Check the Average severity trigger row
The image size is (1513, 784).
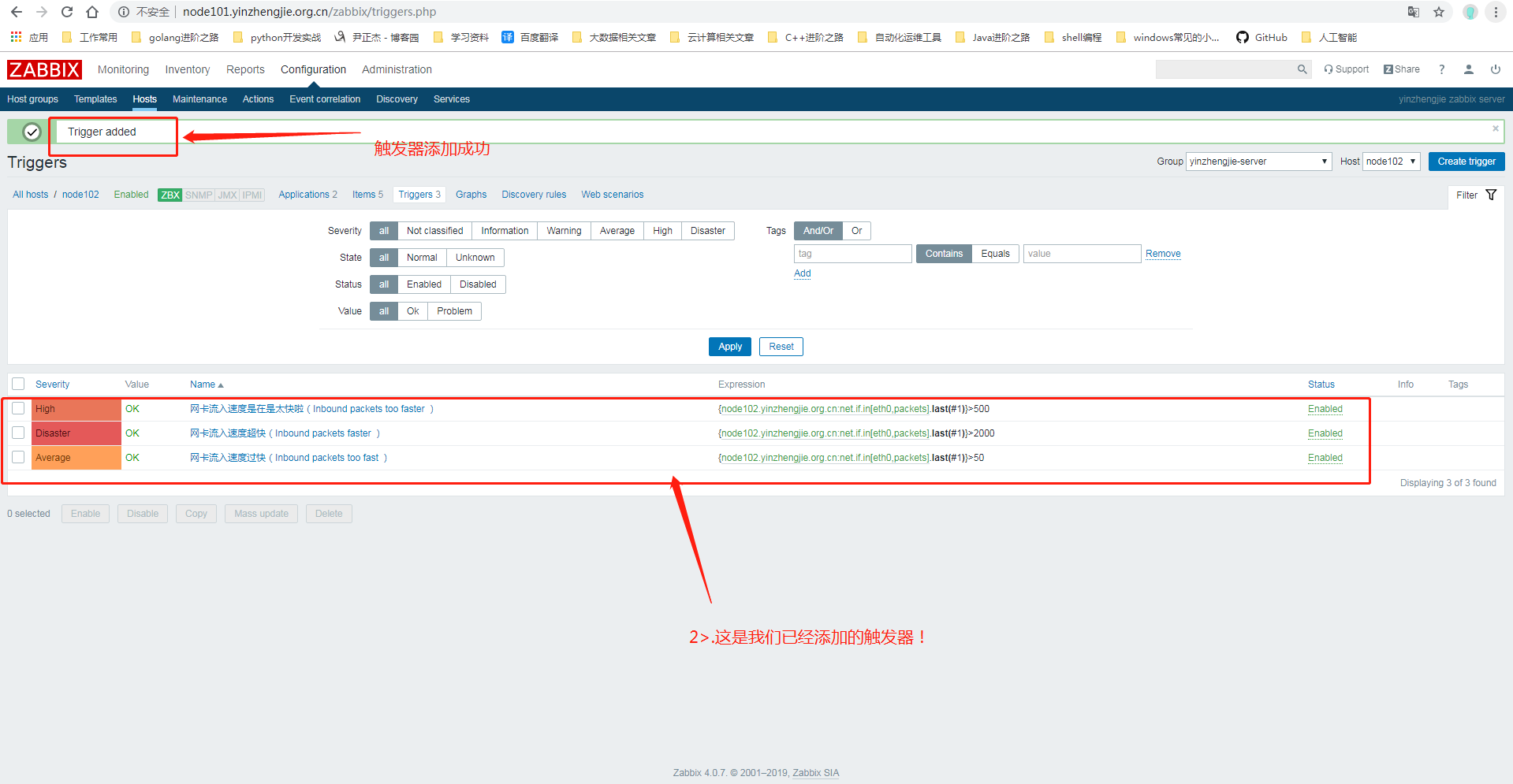[x=18, y=457]
